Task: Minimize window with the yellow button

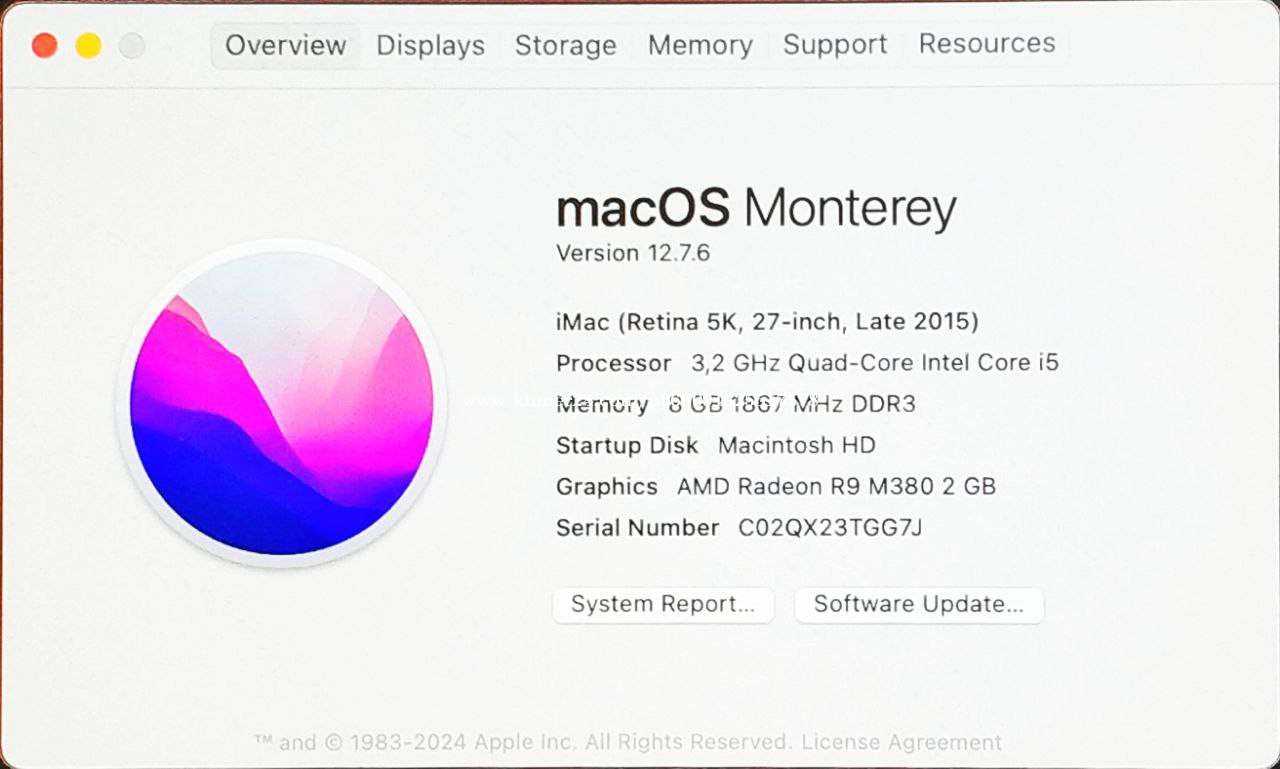Action: pos(89,45)
